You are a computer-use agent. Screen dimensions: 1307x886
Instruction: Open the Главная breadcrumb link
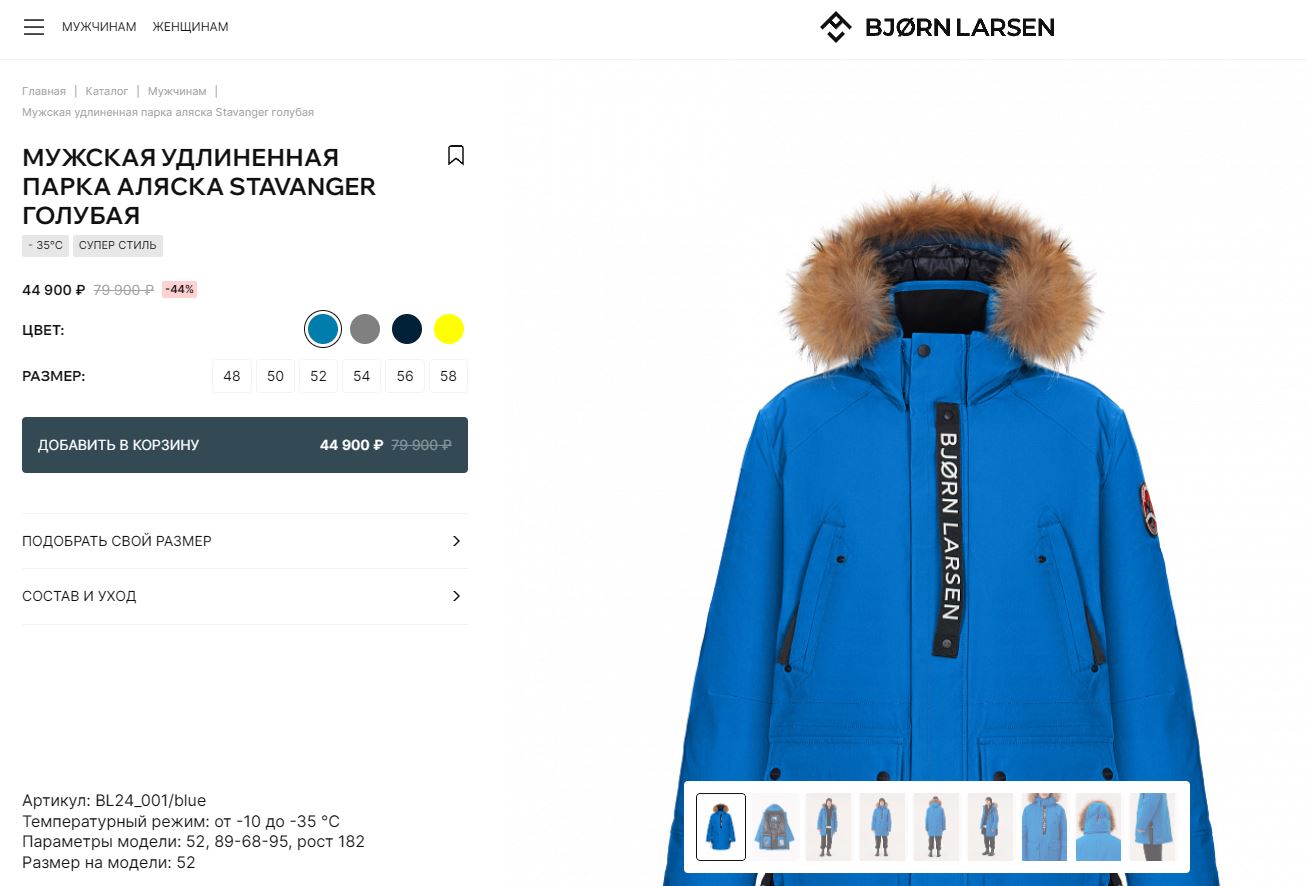(x=44, y=91)
